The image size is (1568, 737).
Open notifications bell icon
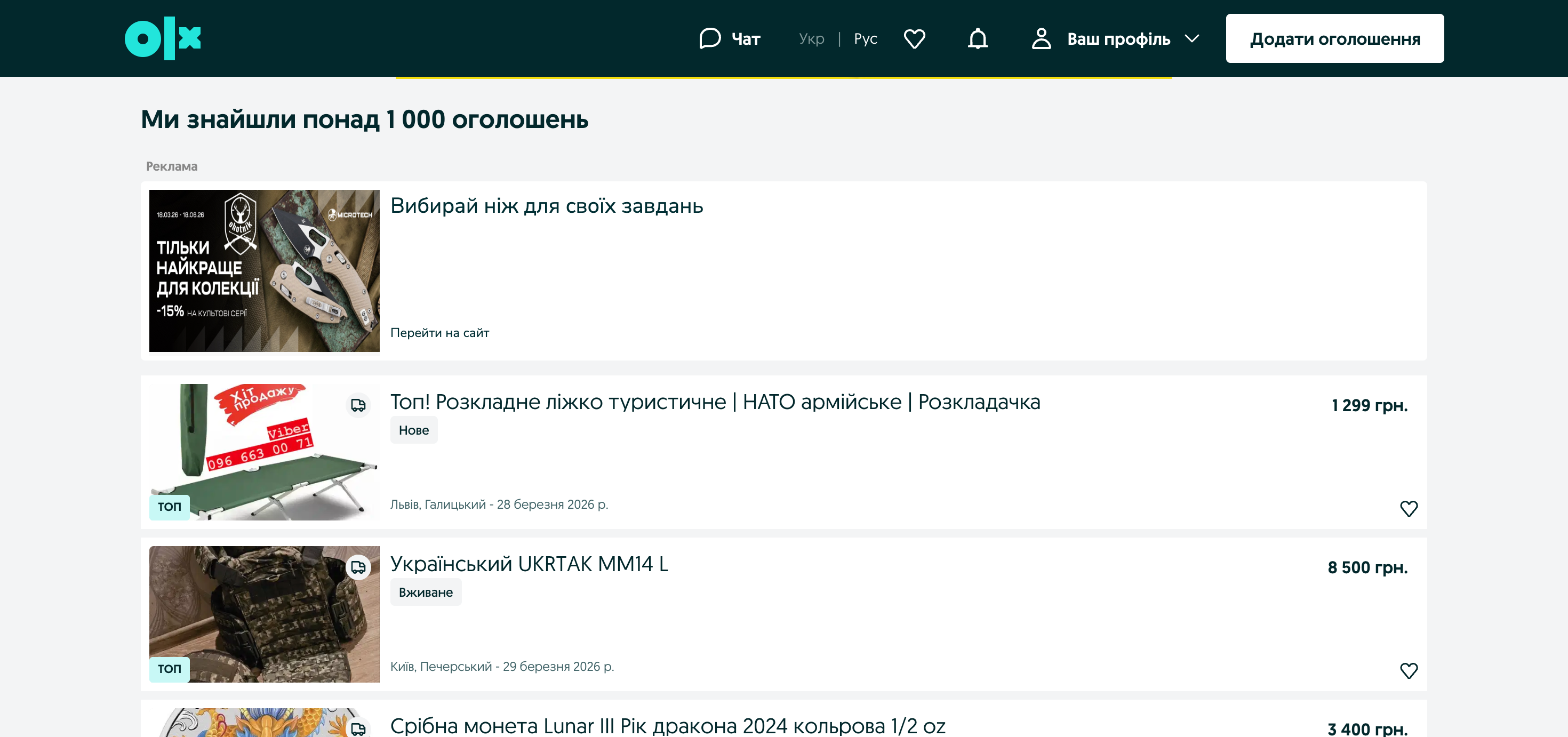[977, 38]
